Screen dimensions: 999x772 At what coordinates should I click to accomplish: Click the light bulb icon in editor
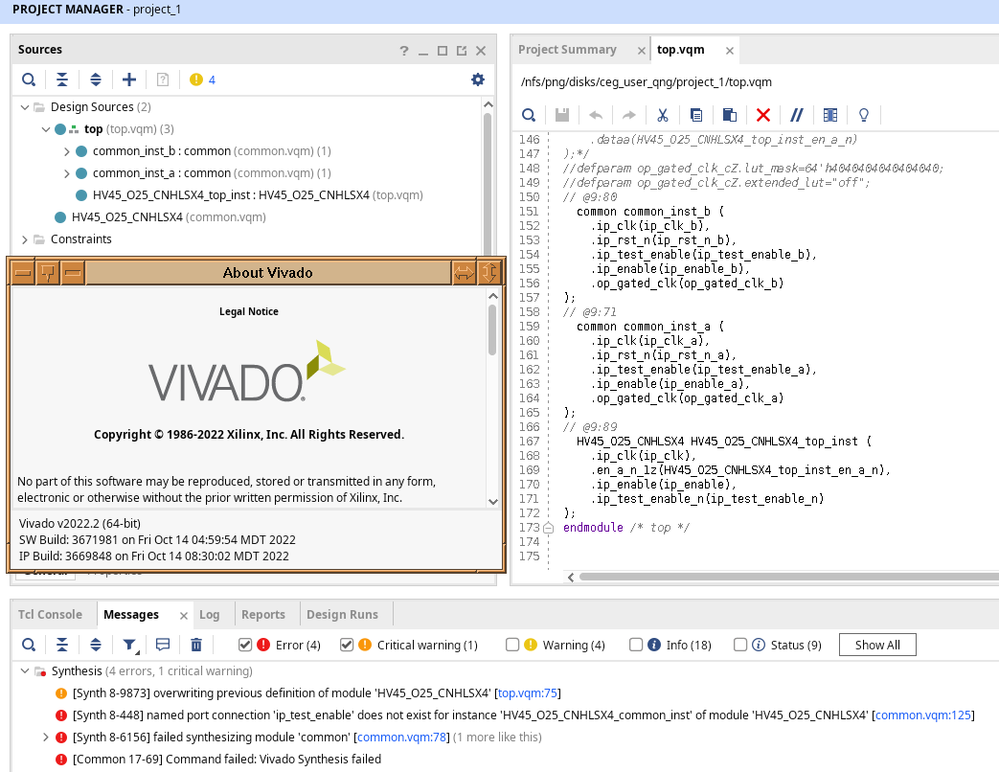[x=864, y=115]
